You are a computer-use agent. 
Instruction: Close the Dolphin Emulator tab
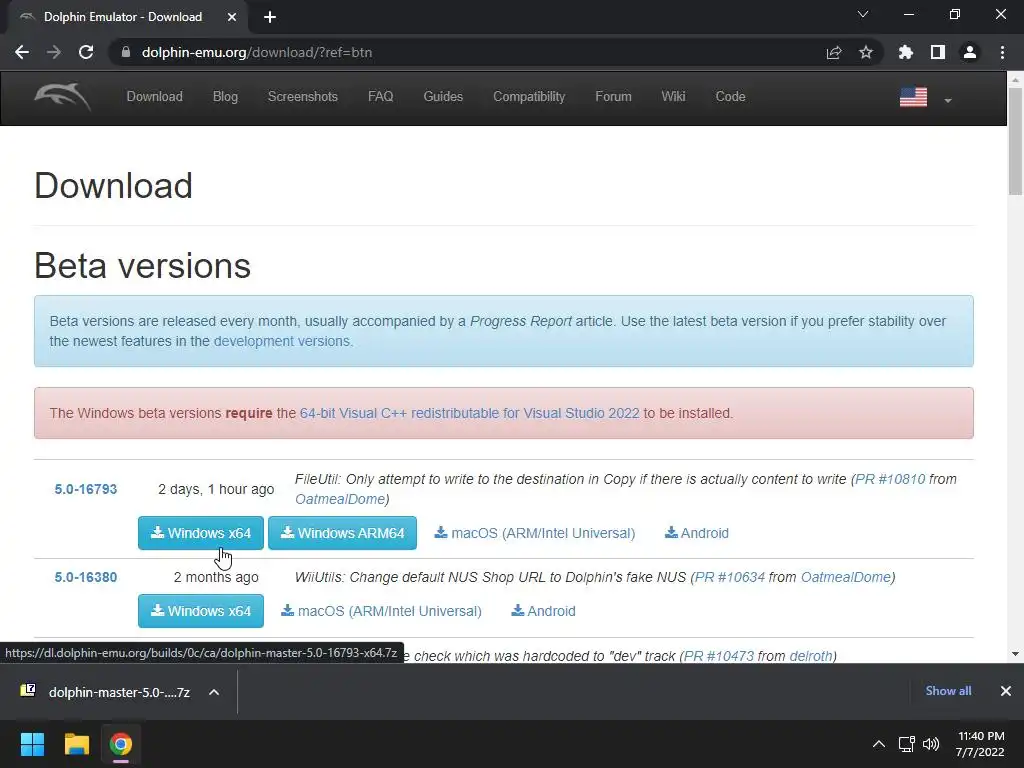(x=232, y=17)
